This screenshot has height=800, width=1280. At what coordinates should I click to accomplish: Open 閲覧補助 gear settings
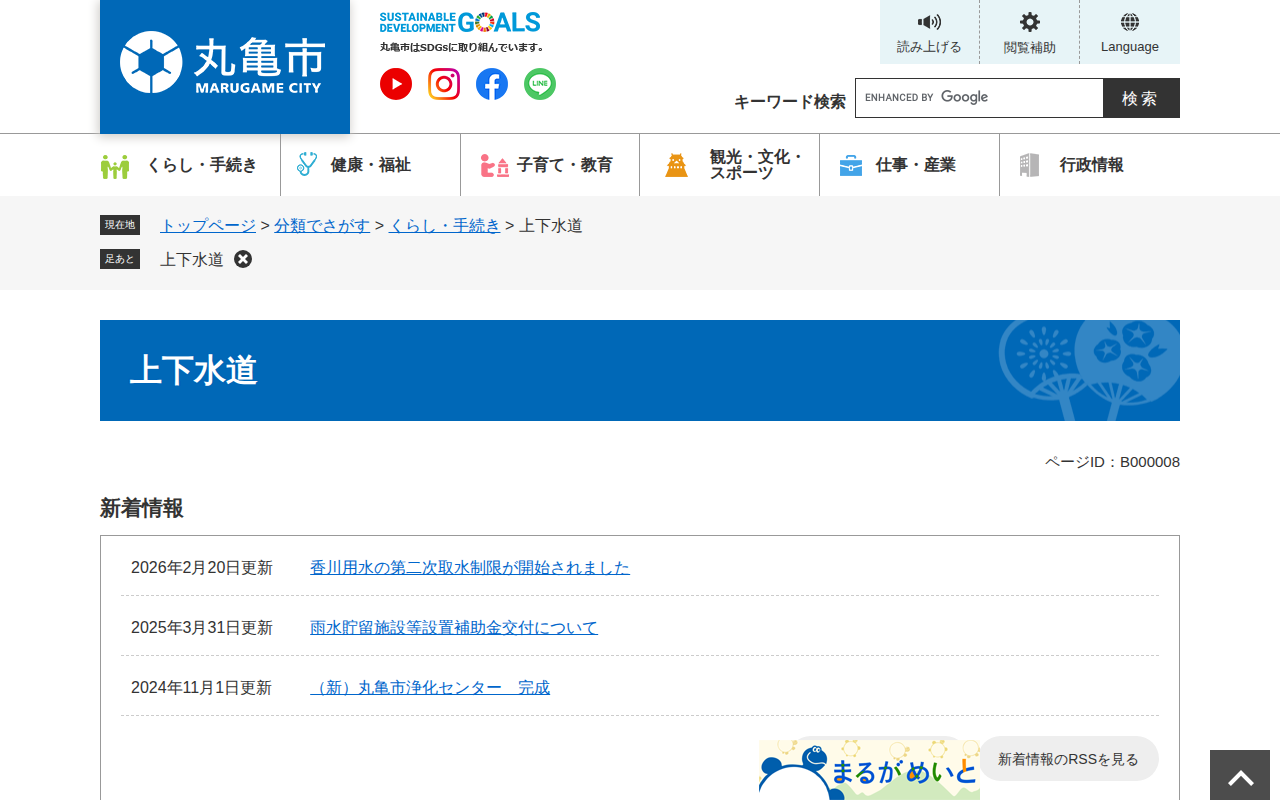tap(1029, 23)
